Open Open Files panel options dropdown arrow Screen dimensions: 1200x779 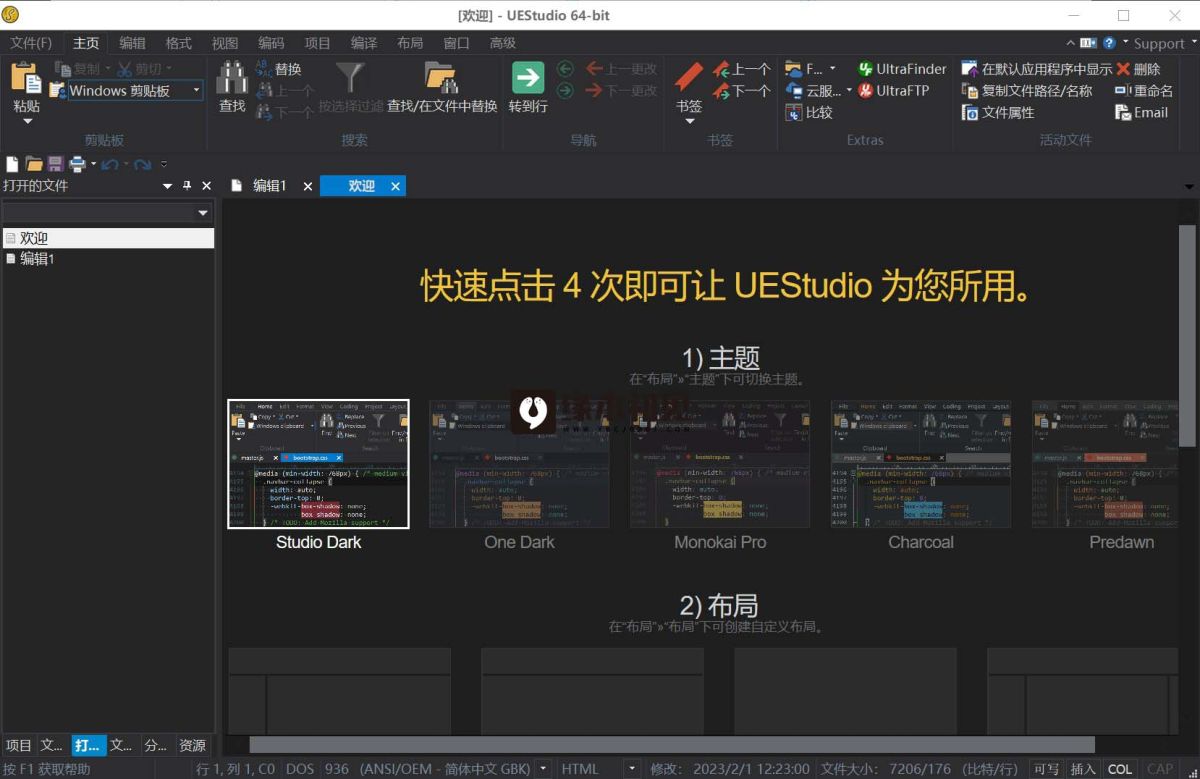coord(167,187)
